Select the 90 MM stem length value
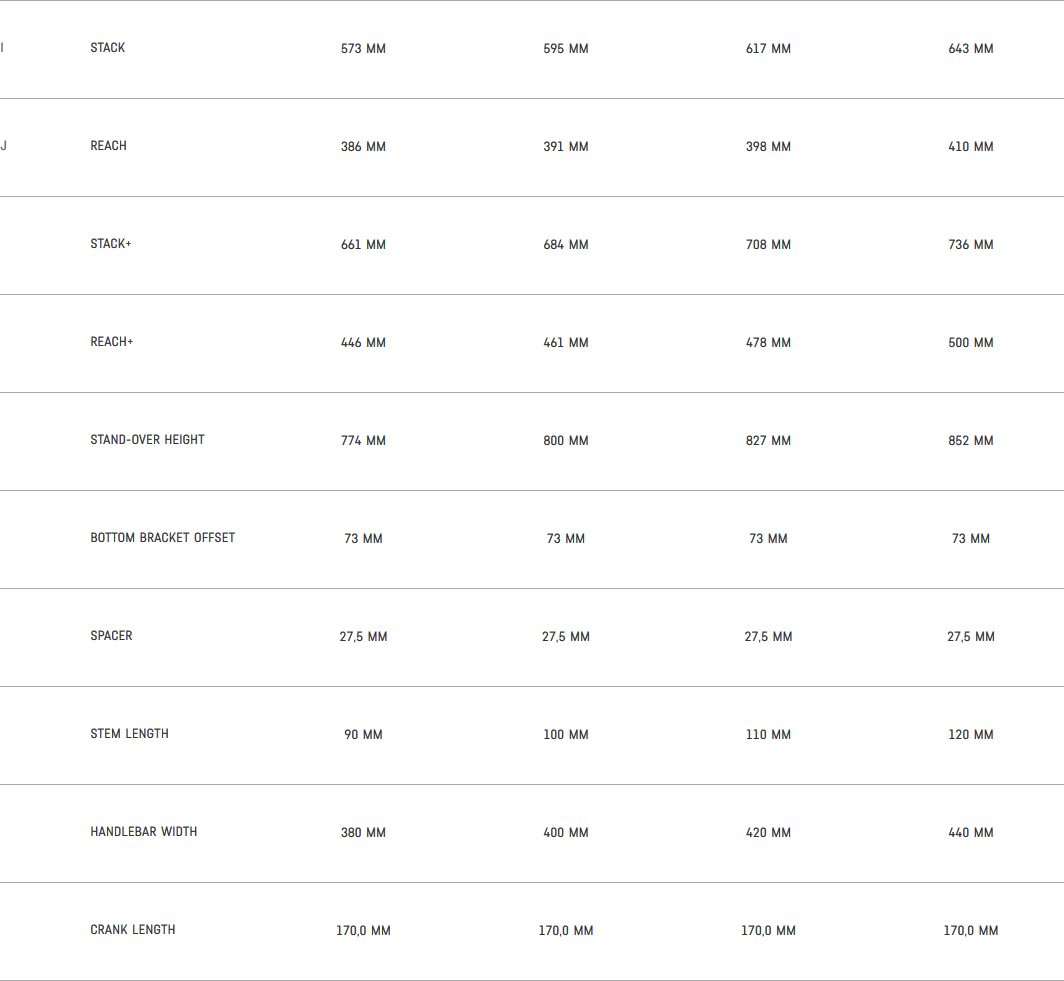The image size is (1064, 981). [x=363, y=735]
